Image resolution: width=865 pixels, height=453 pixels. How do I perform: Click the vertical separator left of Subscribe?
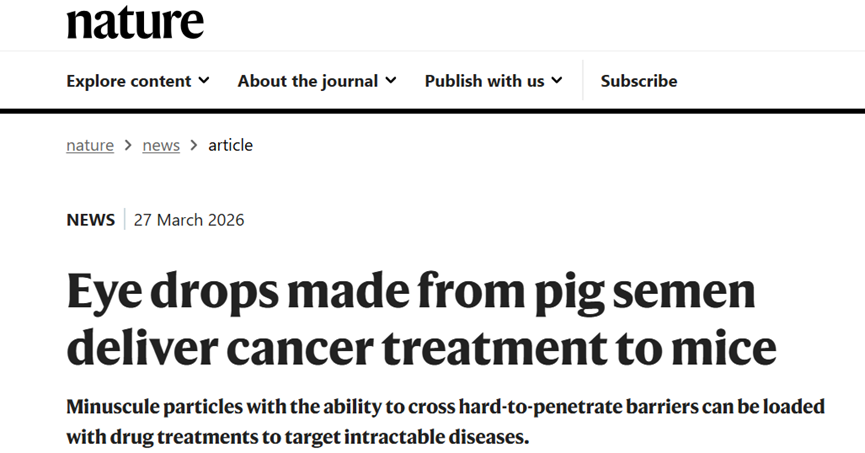pos(582,81)
